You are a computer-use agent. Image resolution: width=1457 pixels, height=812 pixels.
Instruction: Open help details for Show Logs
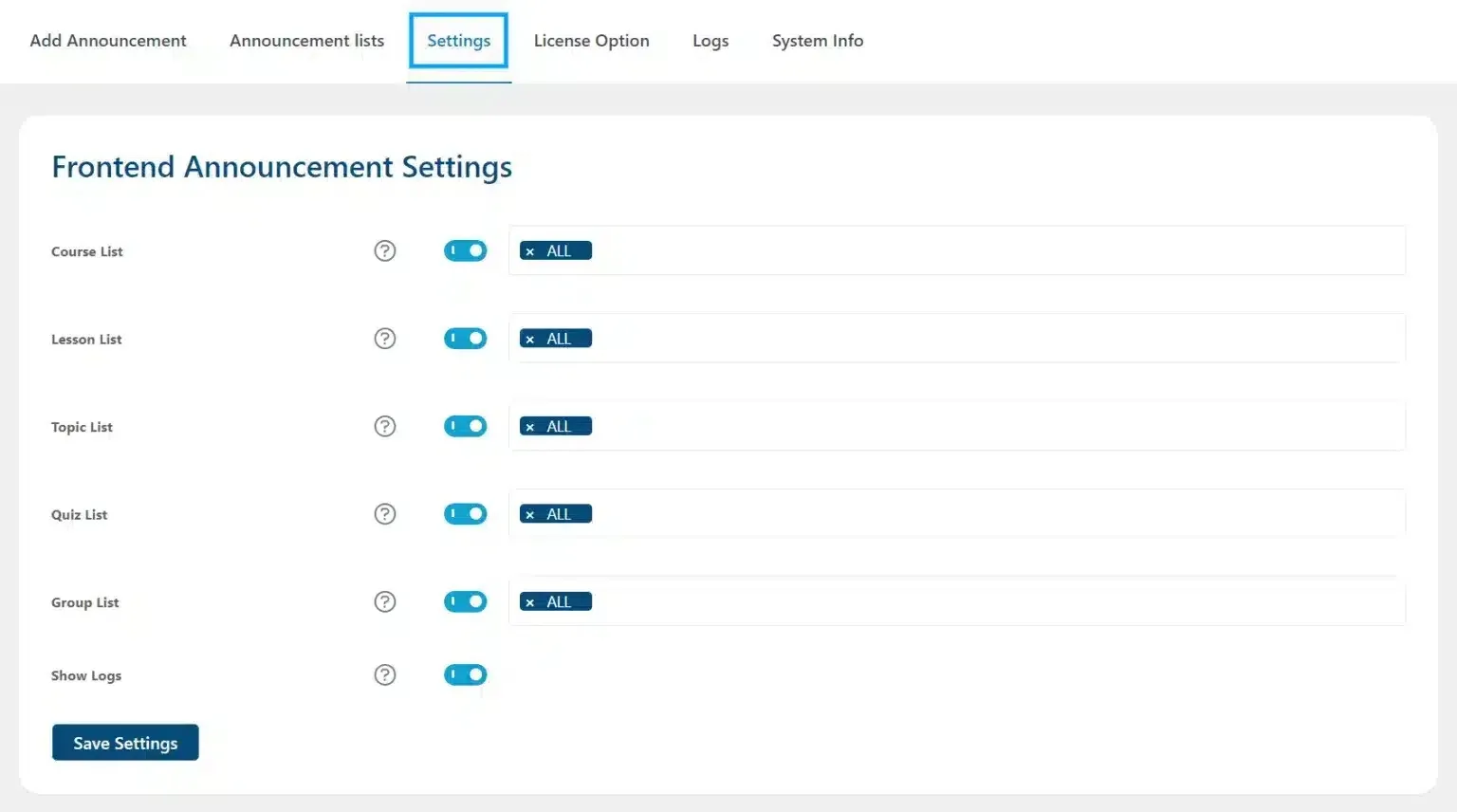click(x=385, y=674)
